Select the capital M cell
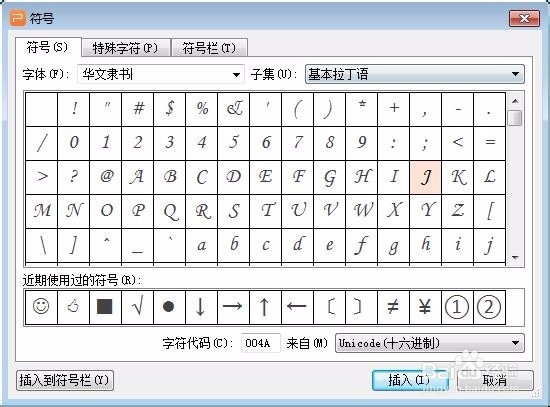Screen dimensions: 550x407 [41, 211]
